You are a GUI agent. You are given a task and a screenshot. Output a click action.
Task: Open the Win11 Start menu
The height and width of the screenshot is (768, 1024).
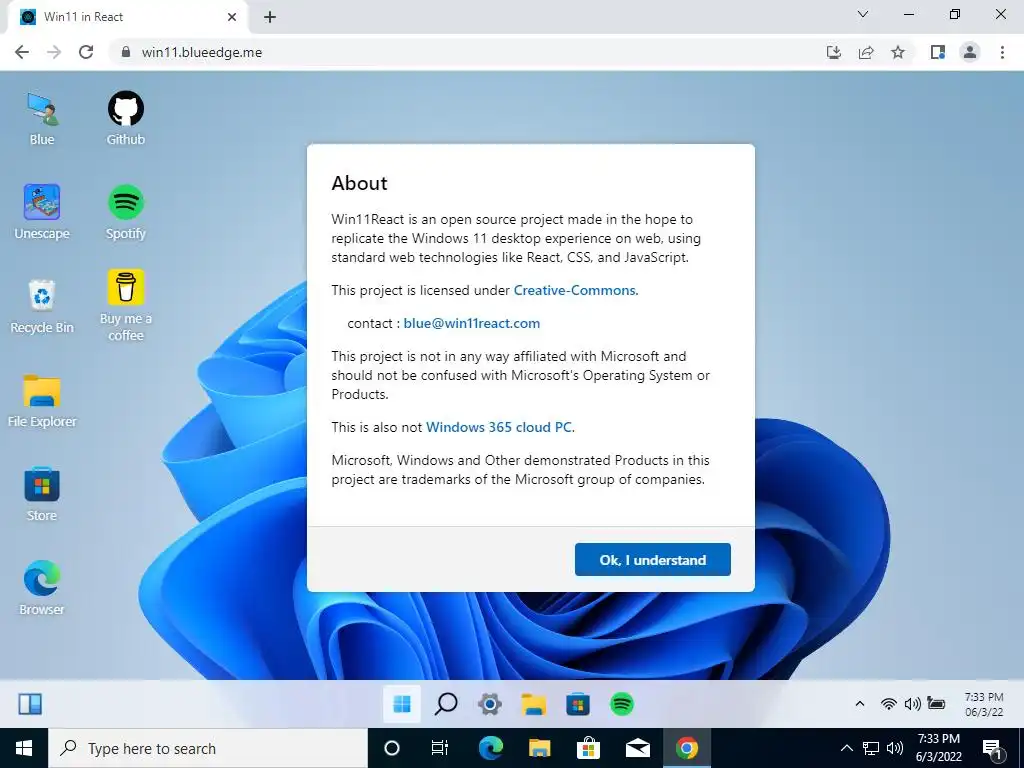click(x=402, y=704)
